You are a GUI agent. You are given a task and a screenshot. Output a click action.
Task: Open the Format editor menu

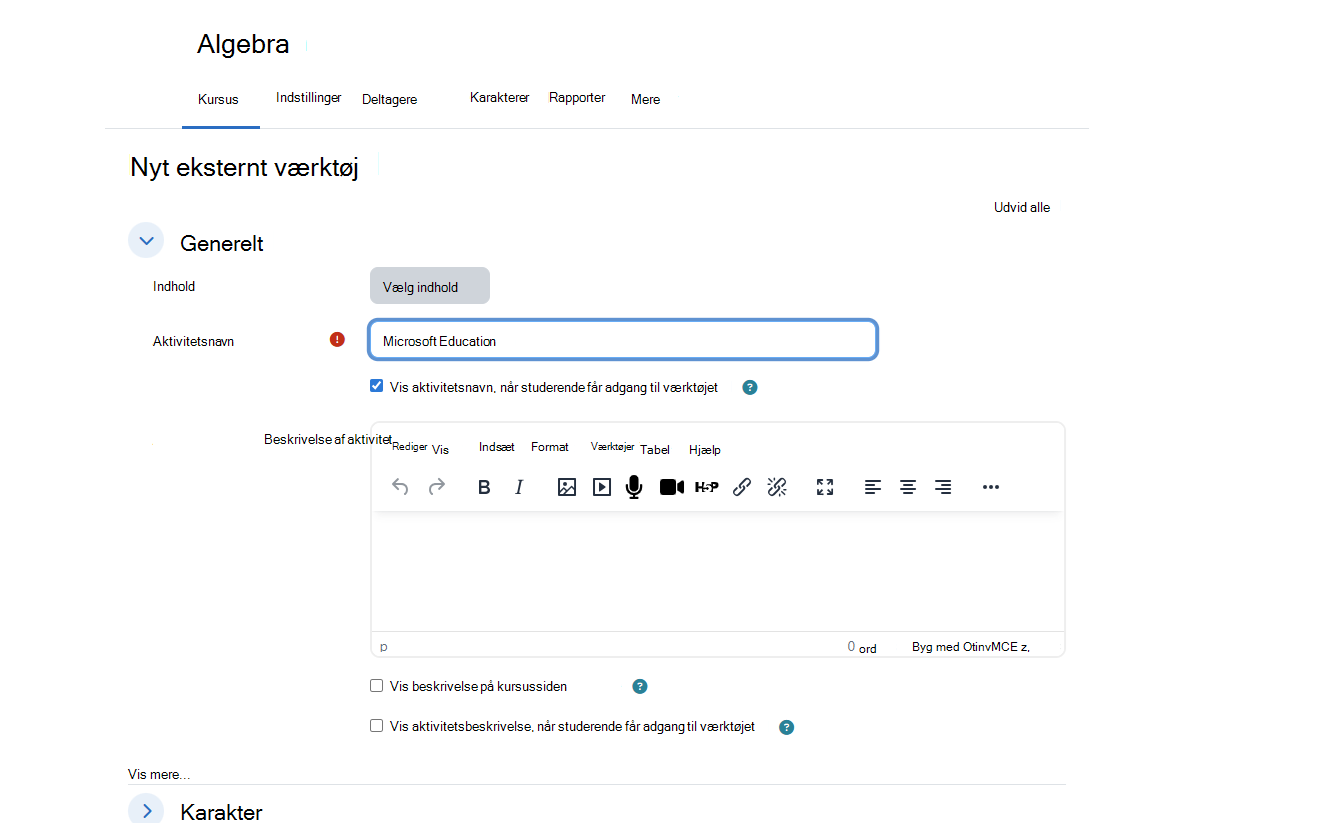(x=550, y=447)
